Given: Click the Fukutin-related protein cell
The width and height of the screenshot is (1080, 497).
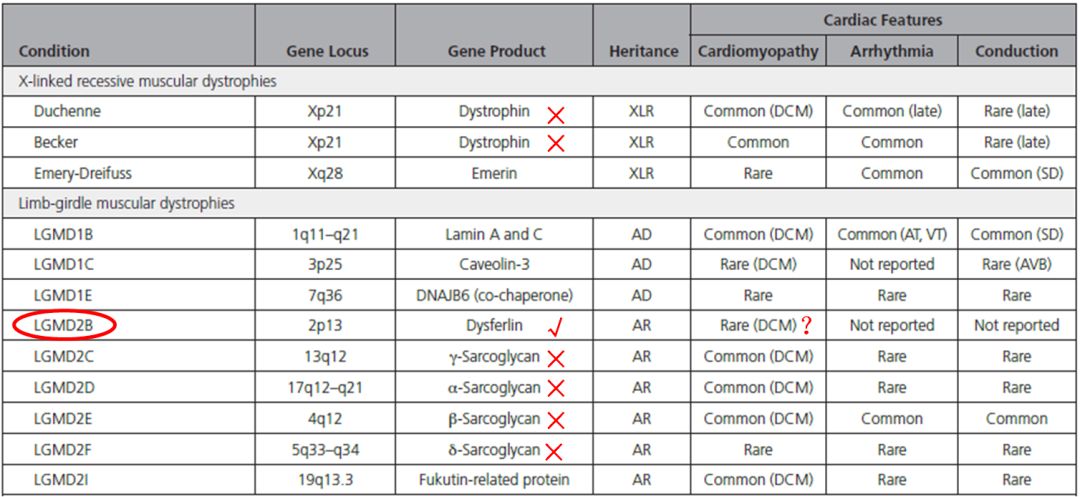Looking at the screenshot, I should tap(496, 481).
